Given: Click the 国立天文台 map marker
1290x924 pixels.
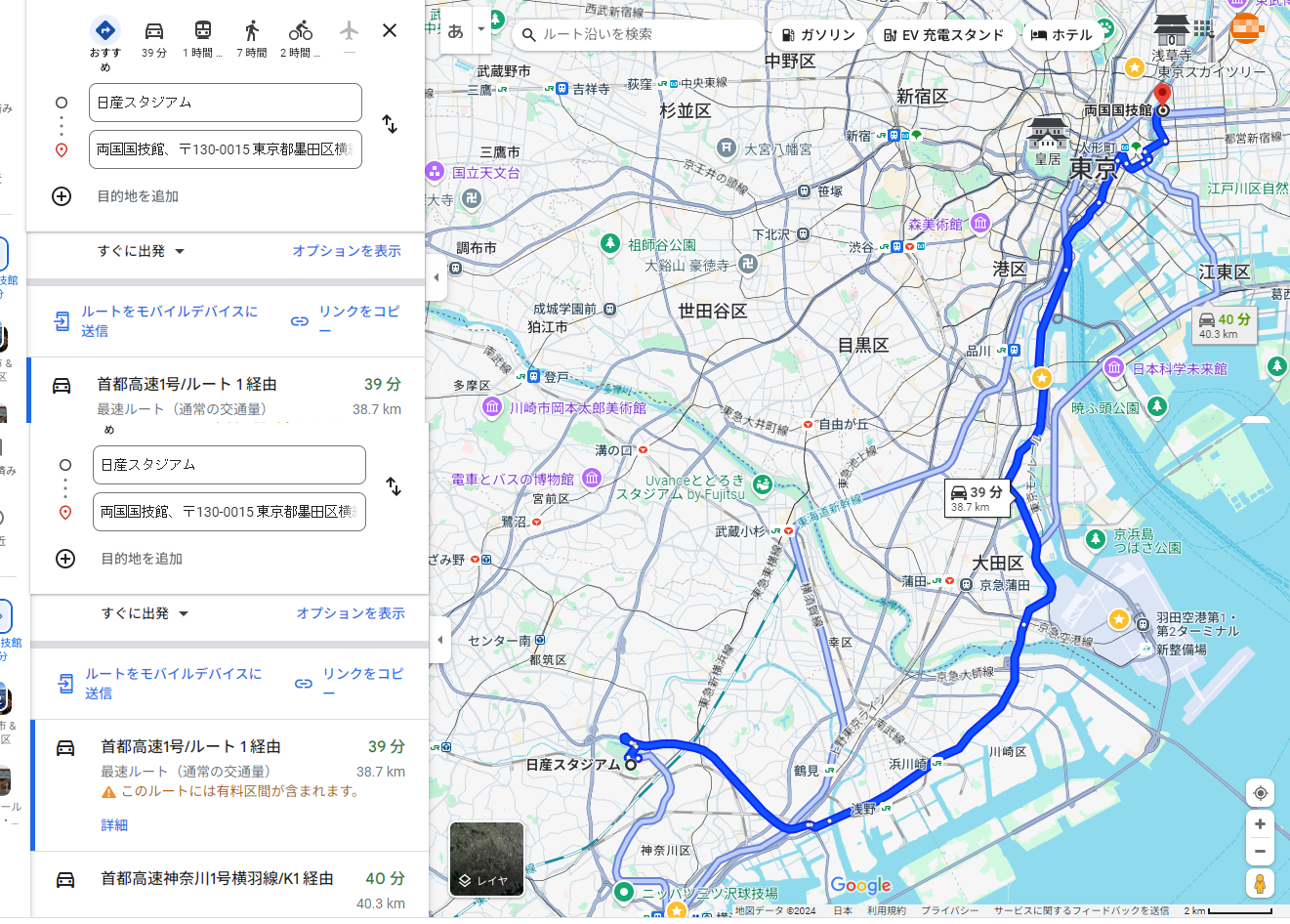Looking at the screenshot, I should coord(436,172).
